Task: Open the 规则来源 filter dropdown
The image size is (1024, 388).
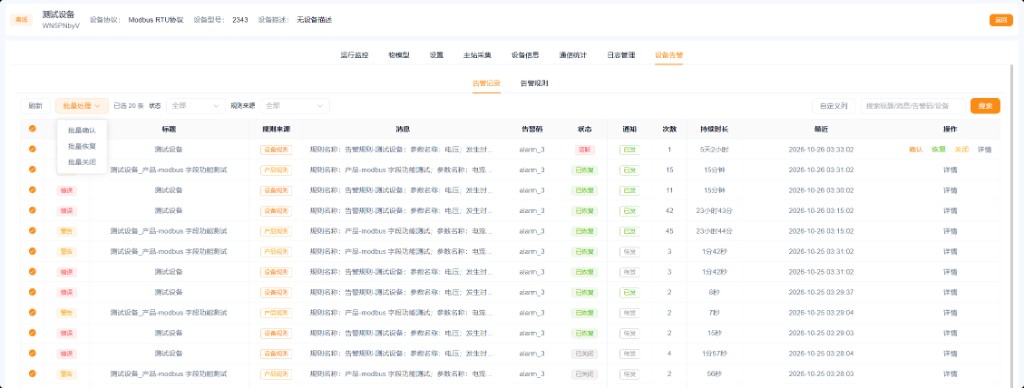Action: [x=295, y=106]
